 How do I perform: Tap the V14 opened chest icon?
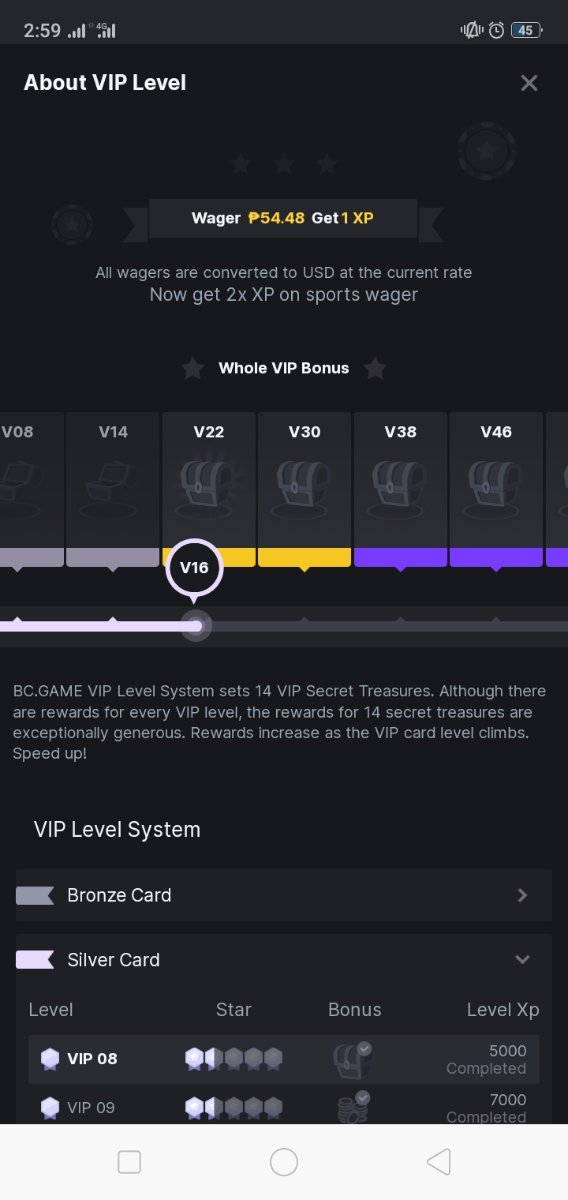tap(112, 487)
